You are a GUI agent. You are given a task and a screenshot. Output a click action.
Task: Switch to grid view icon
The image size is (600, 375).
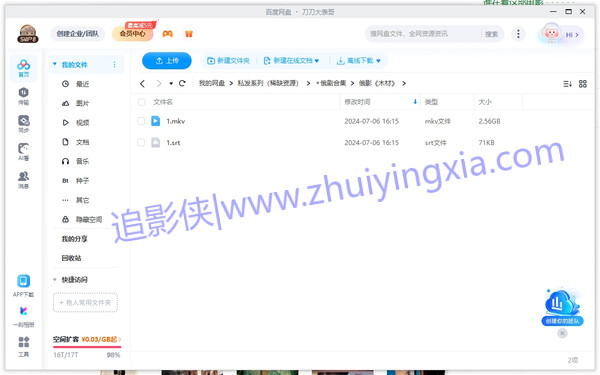(x=582, y=84)
